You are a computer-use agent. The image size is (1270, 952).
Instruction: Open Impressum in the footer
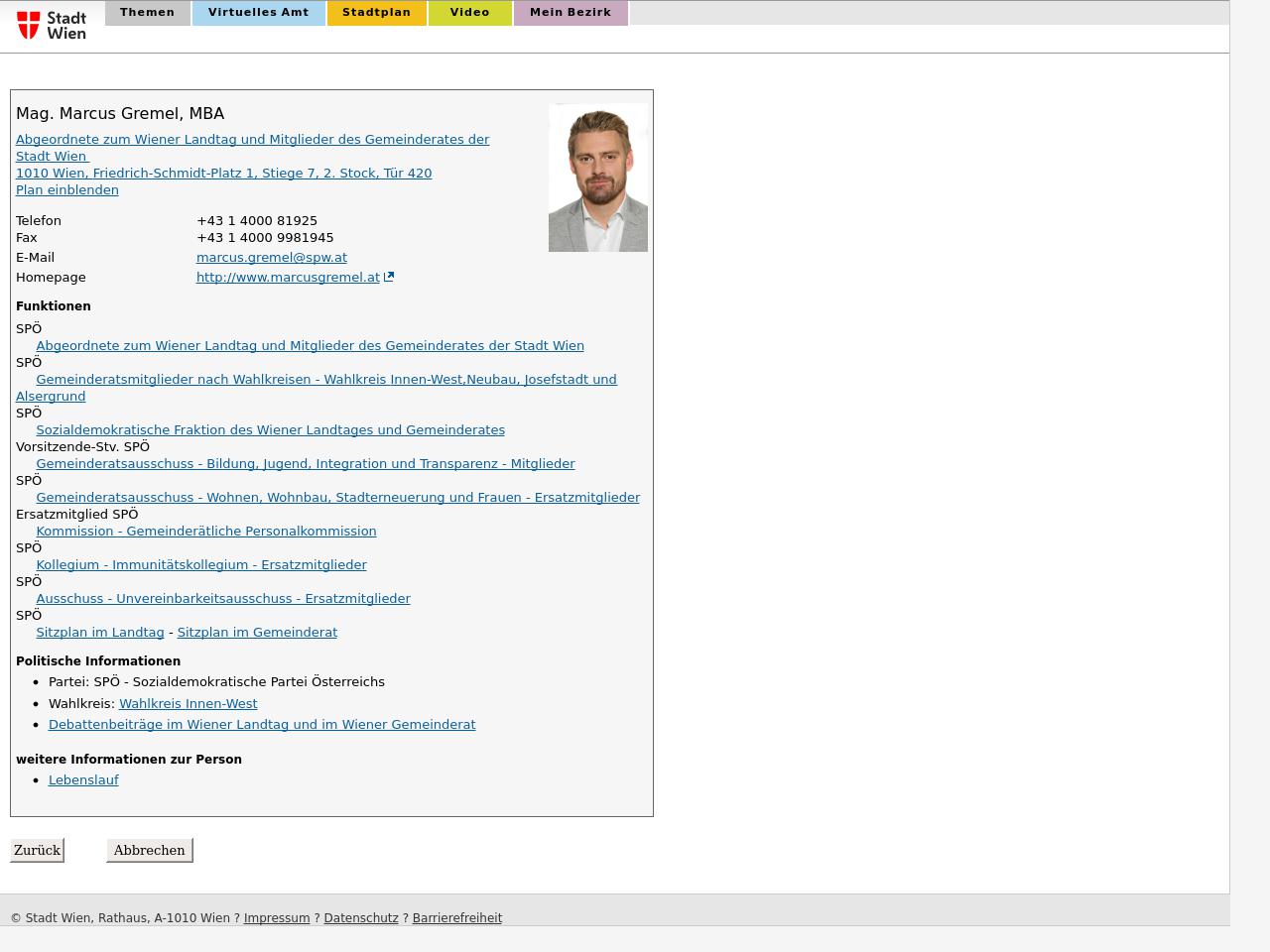point(277,918)
